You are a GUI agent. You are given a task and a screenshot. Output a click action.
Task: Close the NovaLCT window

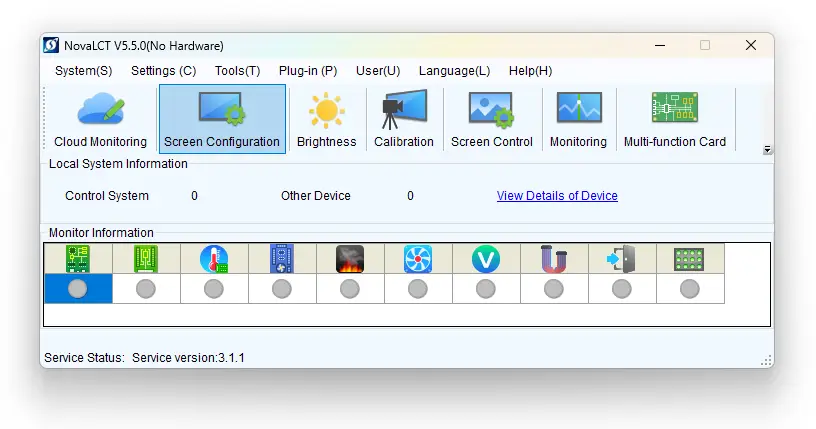coord(750,45)
